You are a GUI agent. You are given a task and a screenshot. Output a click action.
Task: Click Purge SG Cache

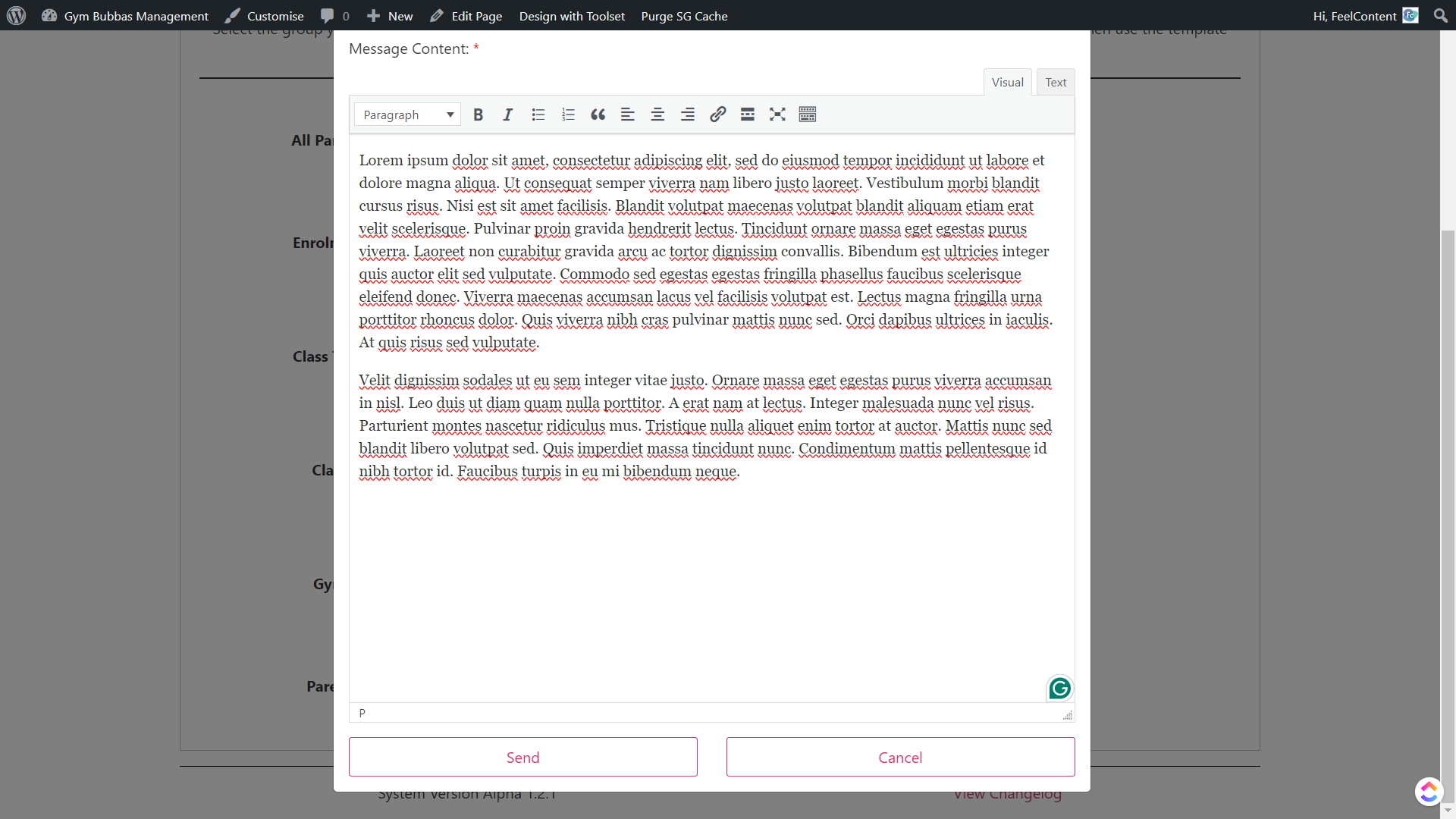click(684, 16)
